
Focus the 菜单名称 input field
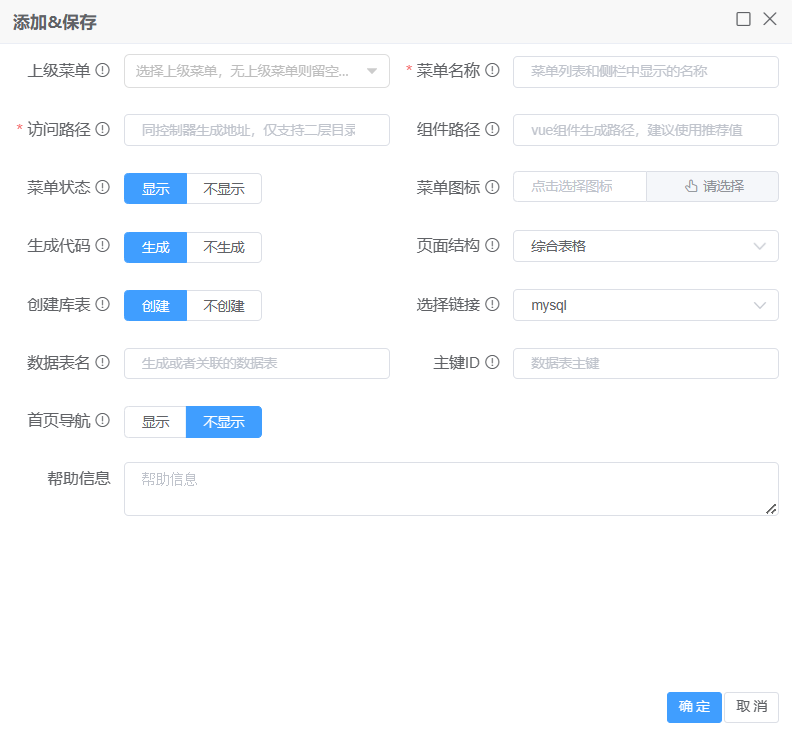tap(645, 72)
